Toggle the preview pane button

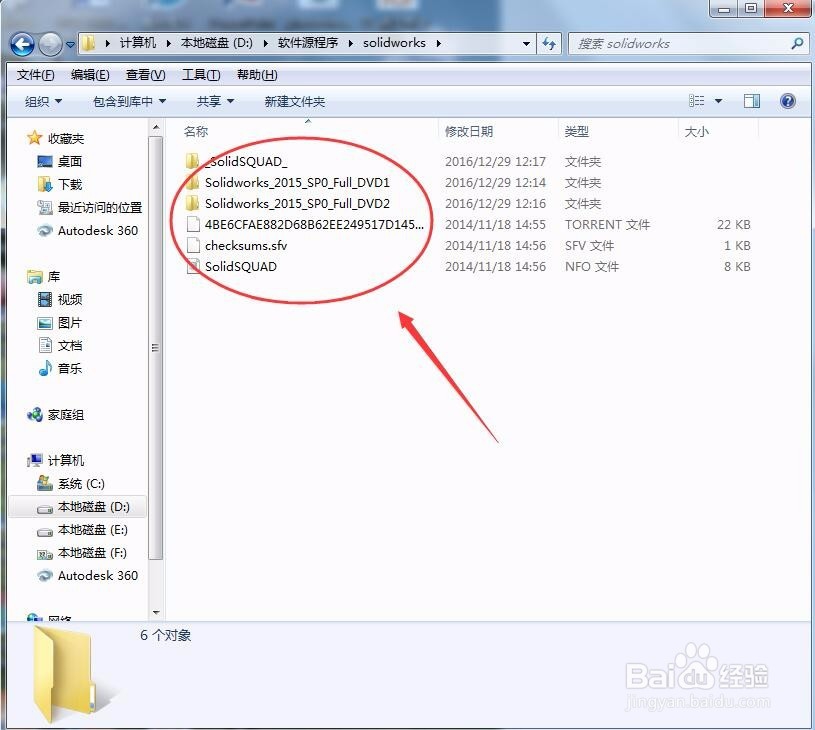(x=752, y=101)
